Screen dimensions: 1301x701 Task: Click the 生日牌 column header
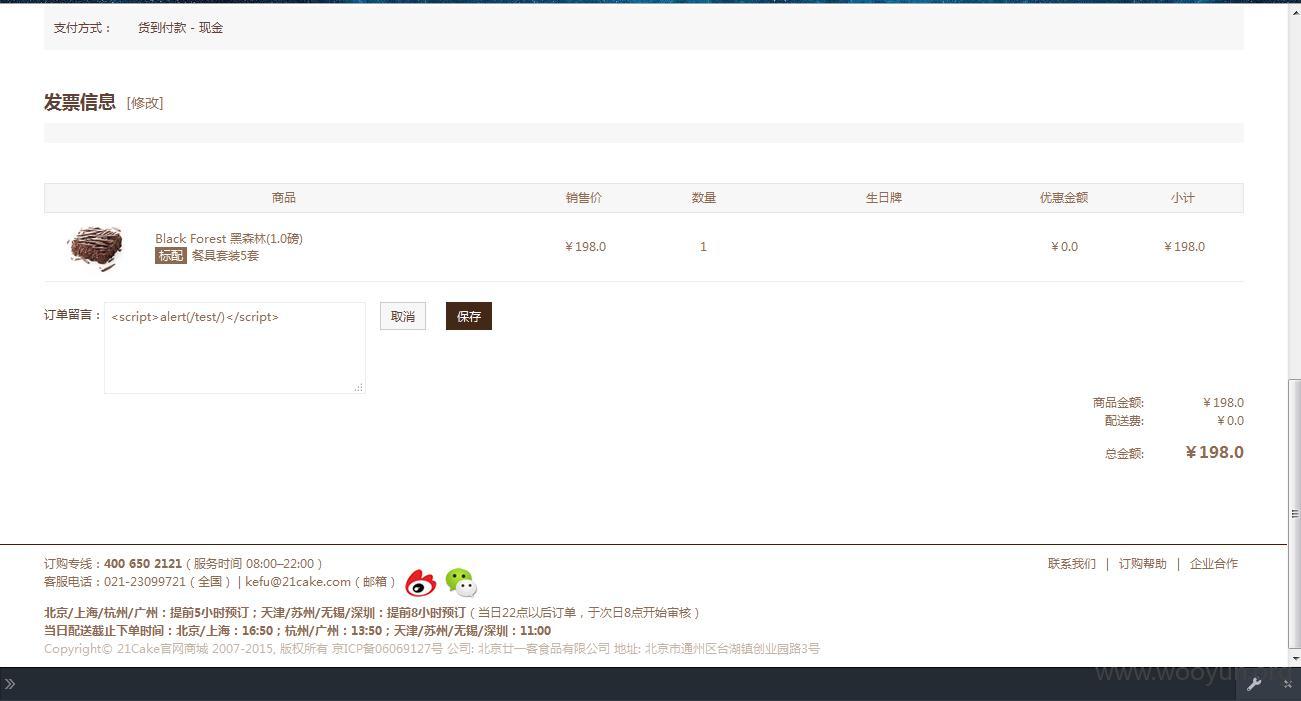click(884, 198)
